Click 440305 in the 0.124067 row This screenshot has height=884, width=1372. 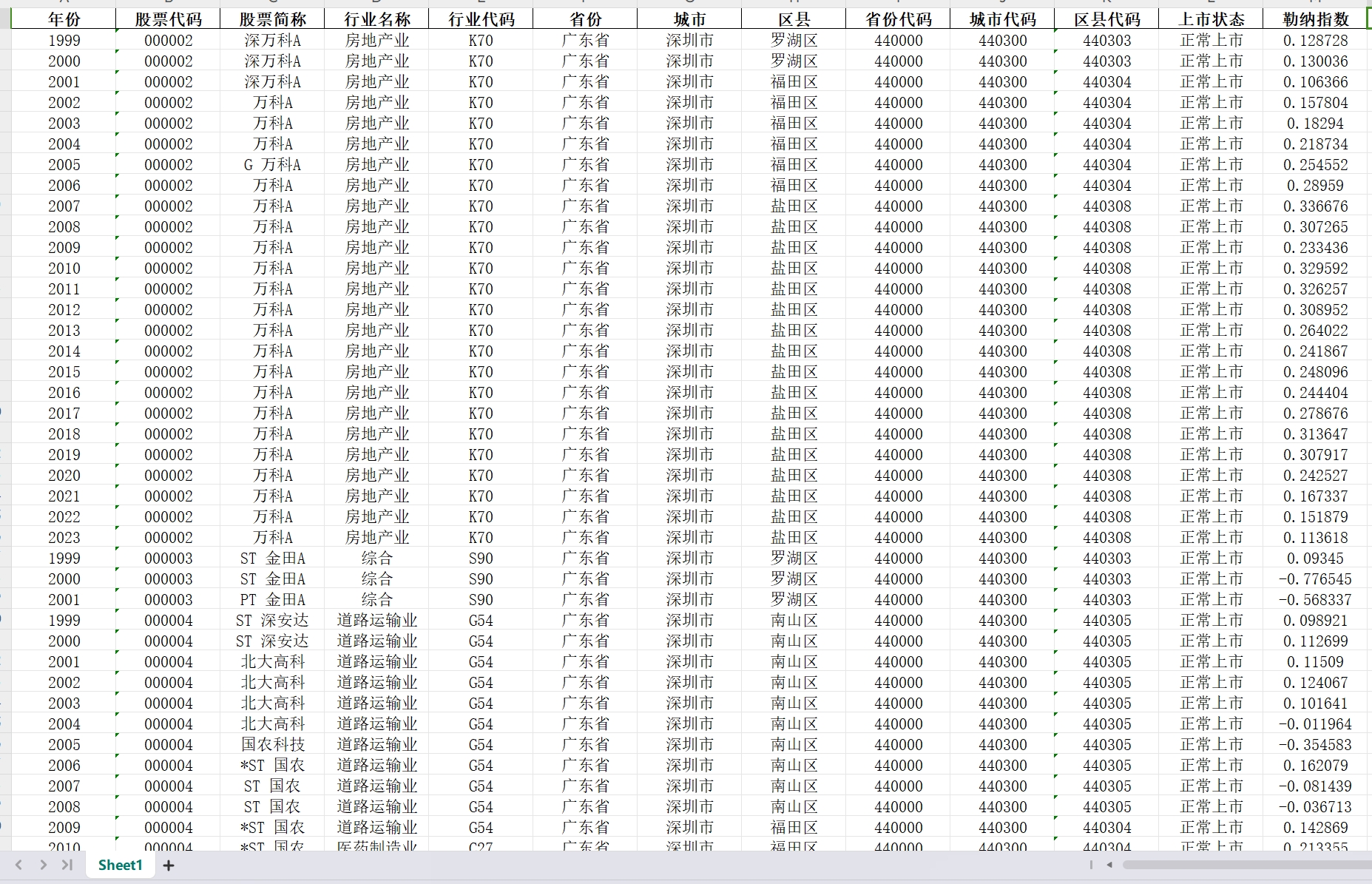(1106, 683)
